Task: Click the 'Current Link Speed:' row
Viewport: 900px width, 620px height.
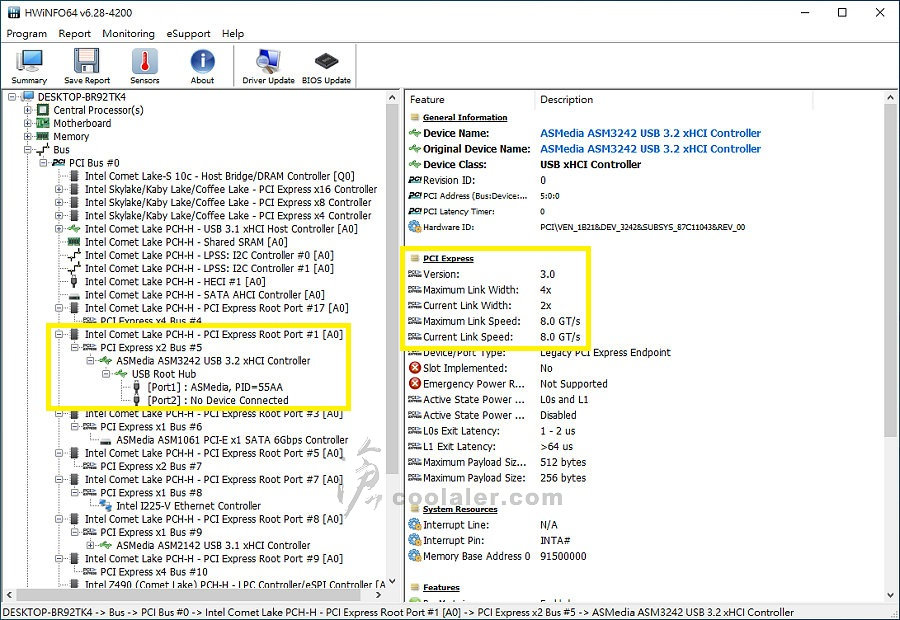Action: click(495, 337)
